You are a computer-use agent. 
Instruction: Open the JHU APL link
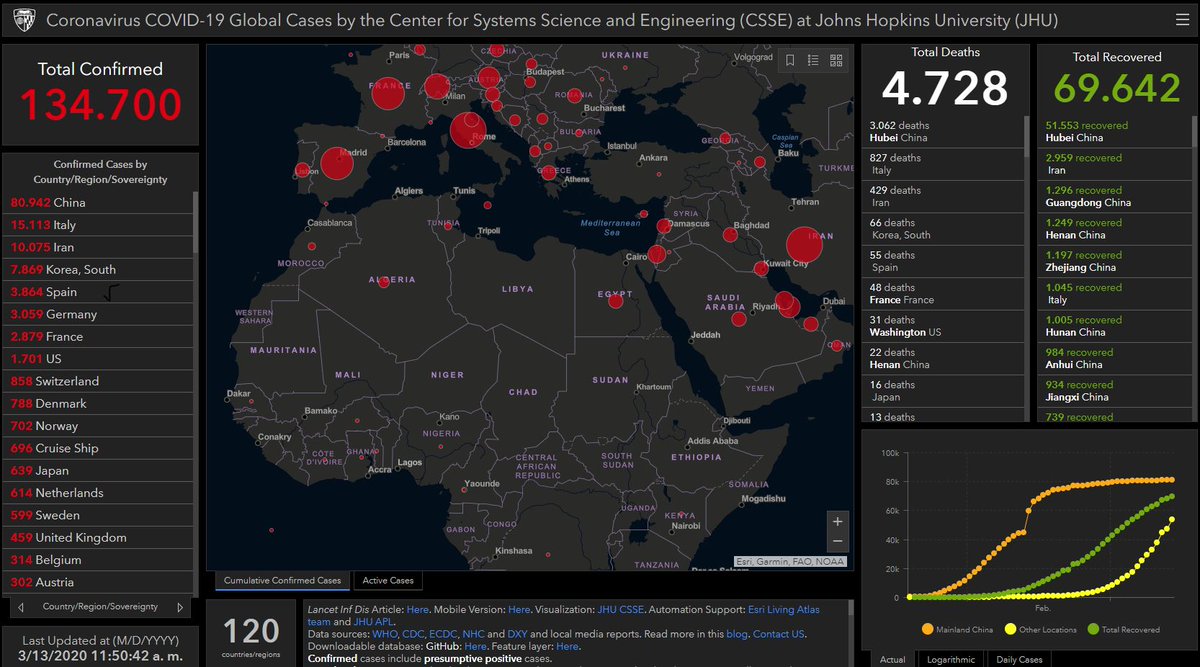(372, 621)
